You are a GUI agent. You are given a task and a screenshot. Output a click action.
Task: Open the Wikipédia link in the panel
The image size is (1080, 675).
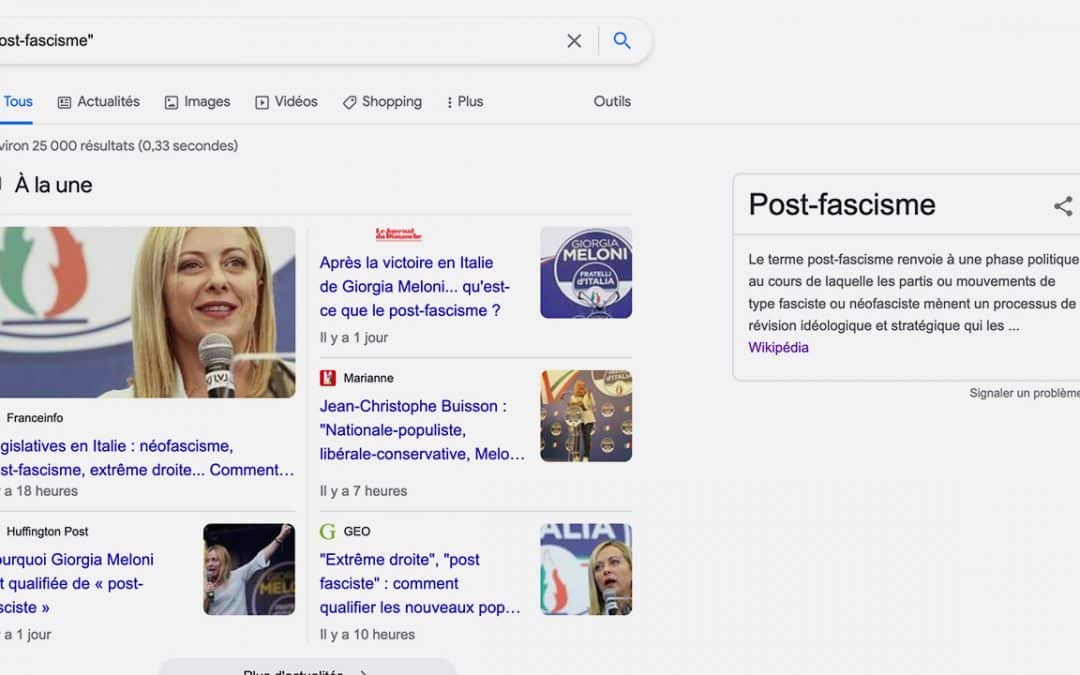(778, 347)
